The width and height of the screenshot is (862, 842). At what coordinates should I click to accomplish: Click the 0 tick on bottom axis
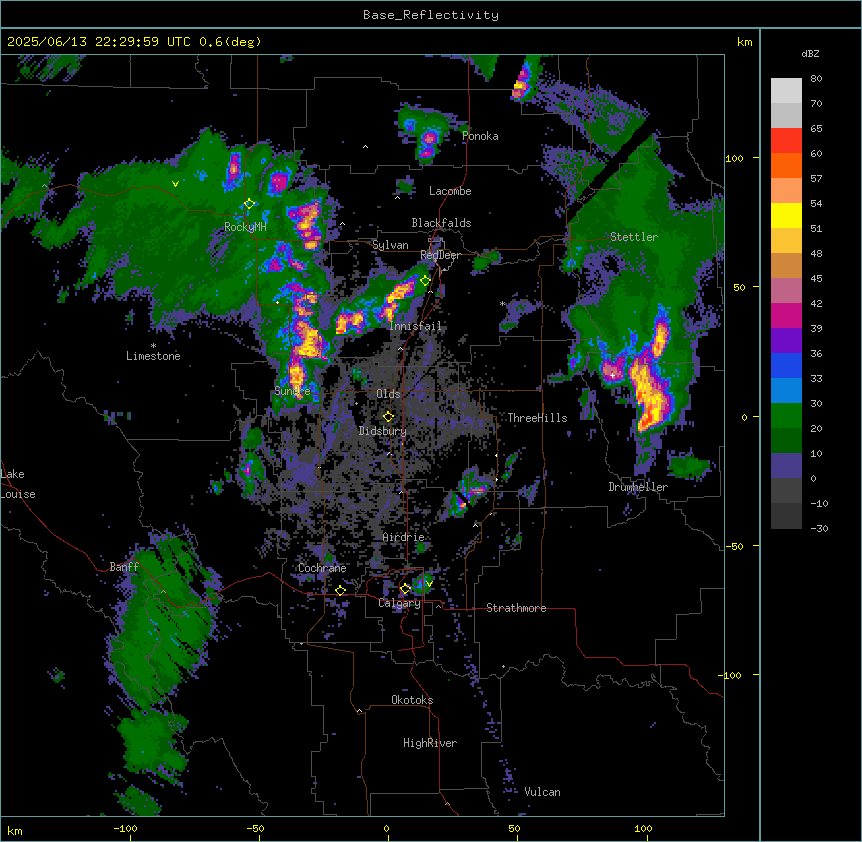click(x=386, y=828)
